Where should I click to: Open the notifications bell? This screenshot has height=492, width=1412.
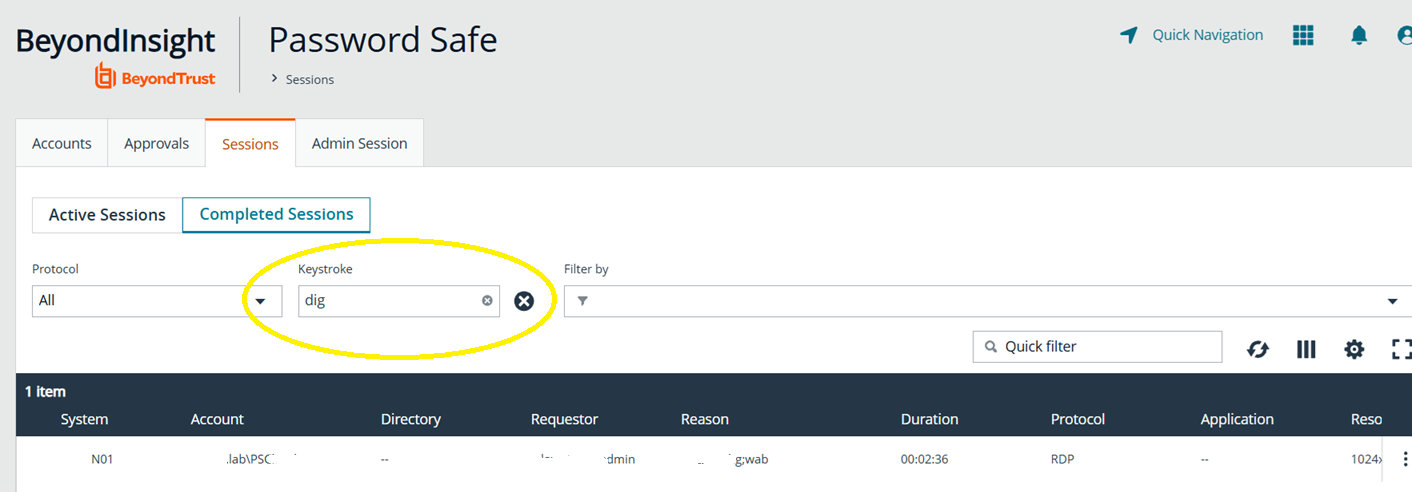1359,35
